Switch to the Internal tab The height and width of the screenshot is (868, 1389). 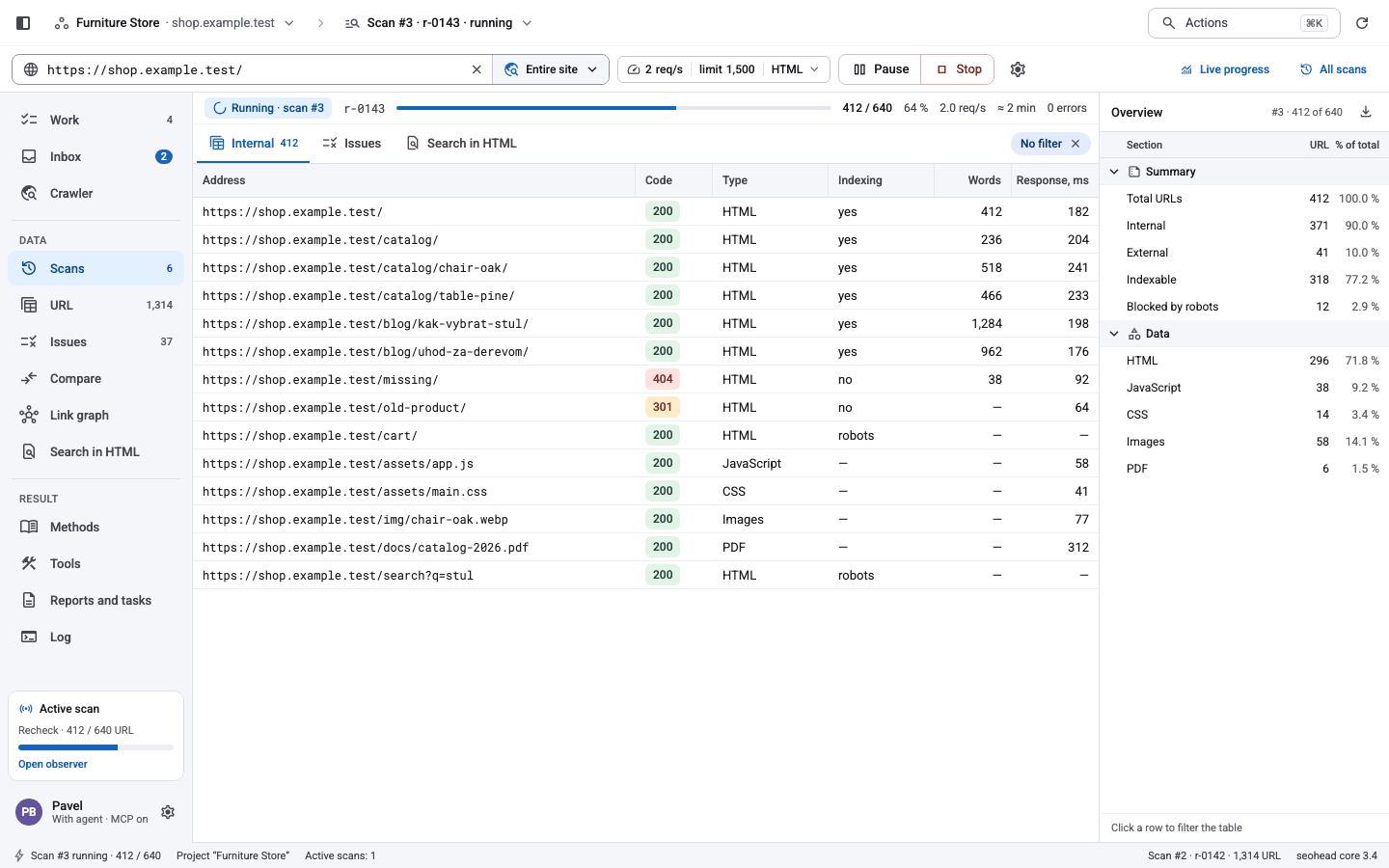click(254, 144)
